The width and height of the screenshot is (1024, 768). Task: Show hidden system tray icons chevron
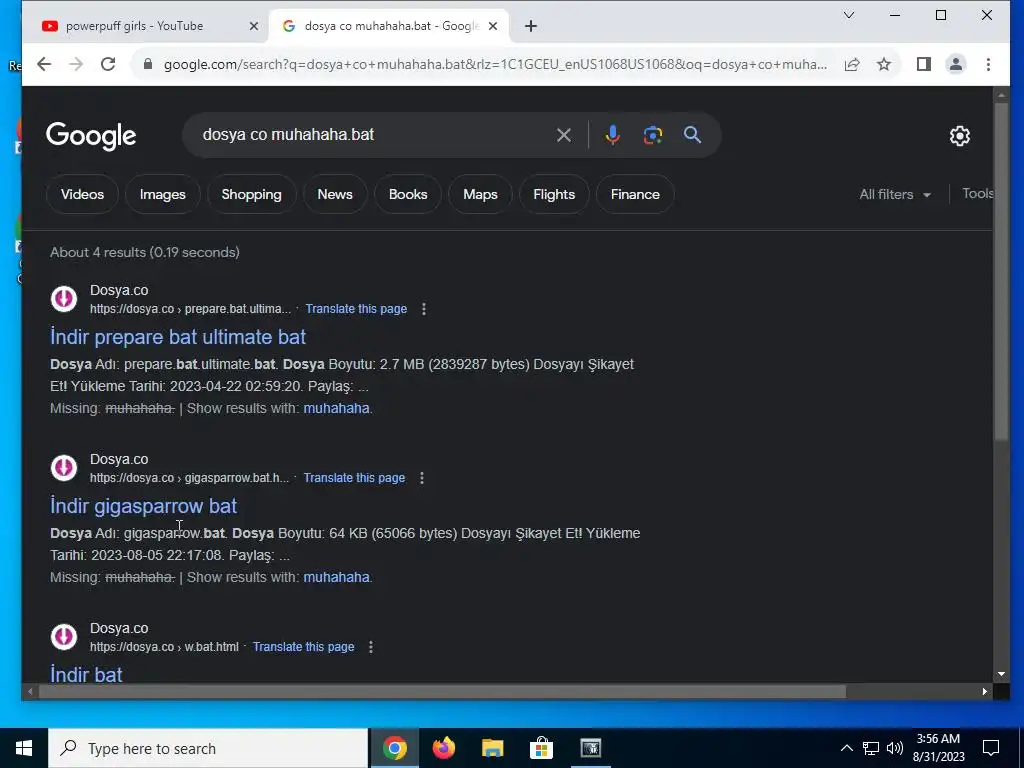[x=846, y=748]
